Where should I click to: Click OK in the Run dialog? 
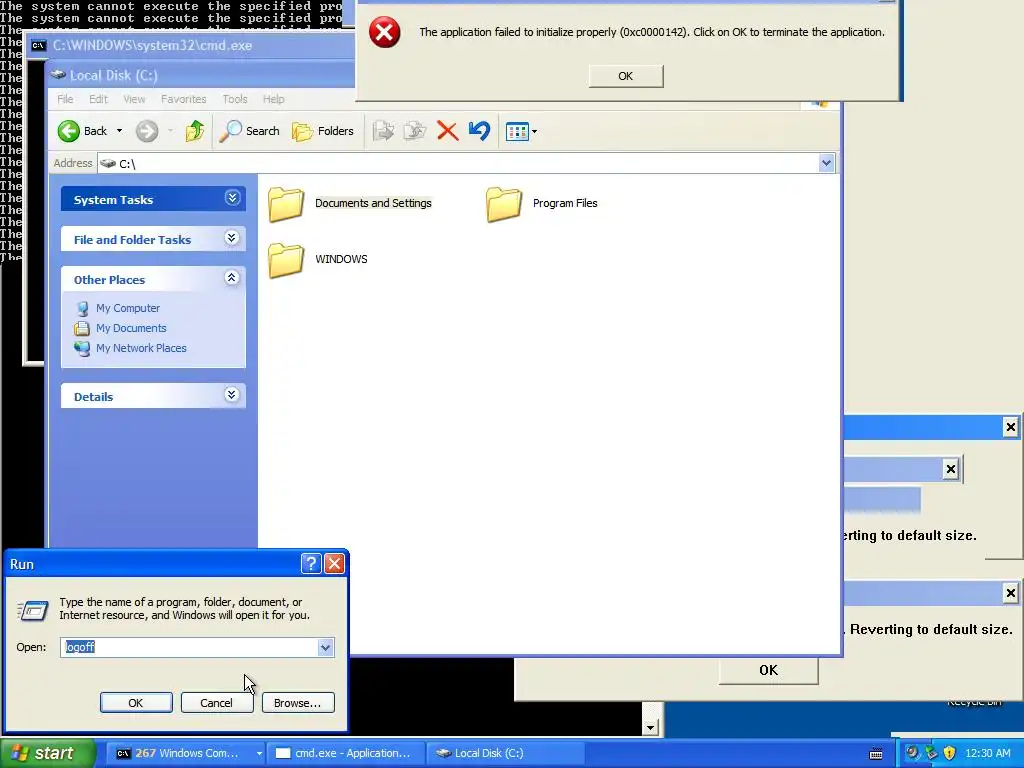pyautogui.click(x=136, y=703)
